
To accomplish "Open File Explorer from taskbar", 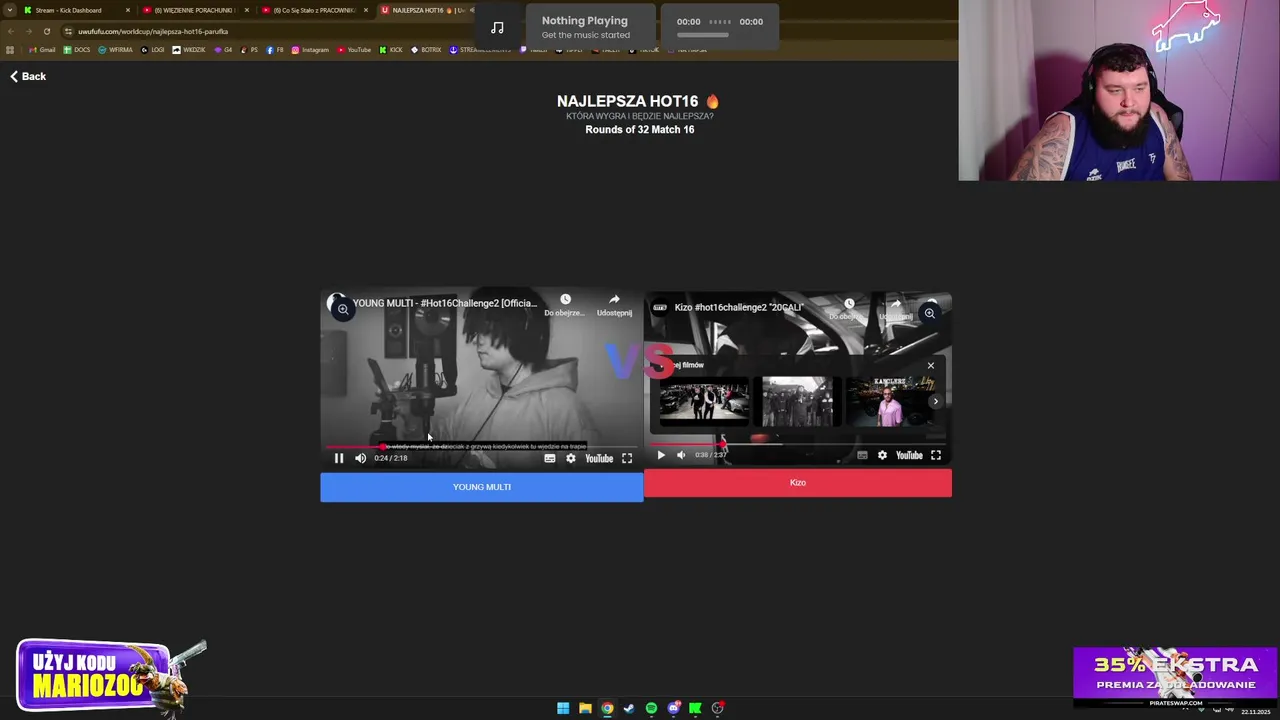I will click(x=585, y=708).
